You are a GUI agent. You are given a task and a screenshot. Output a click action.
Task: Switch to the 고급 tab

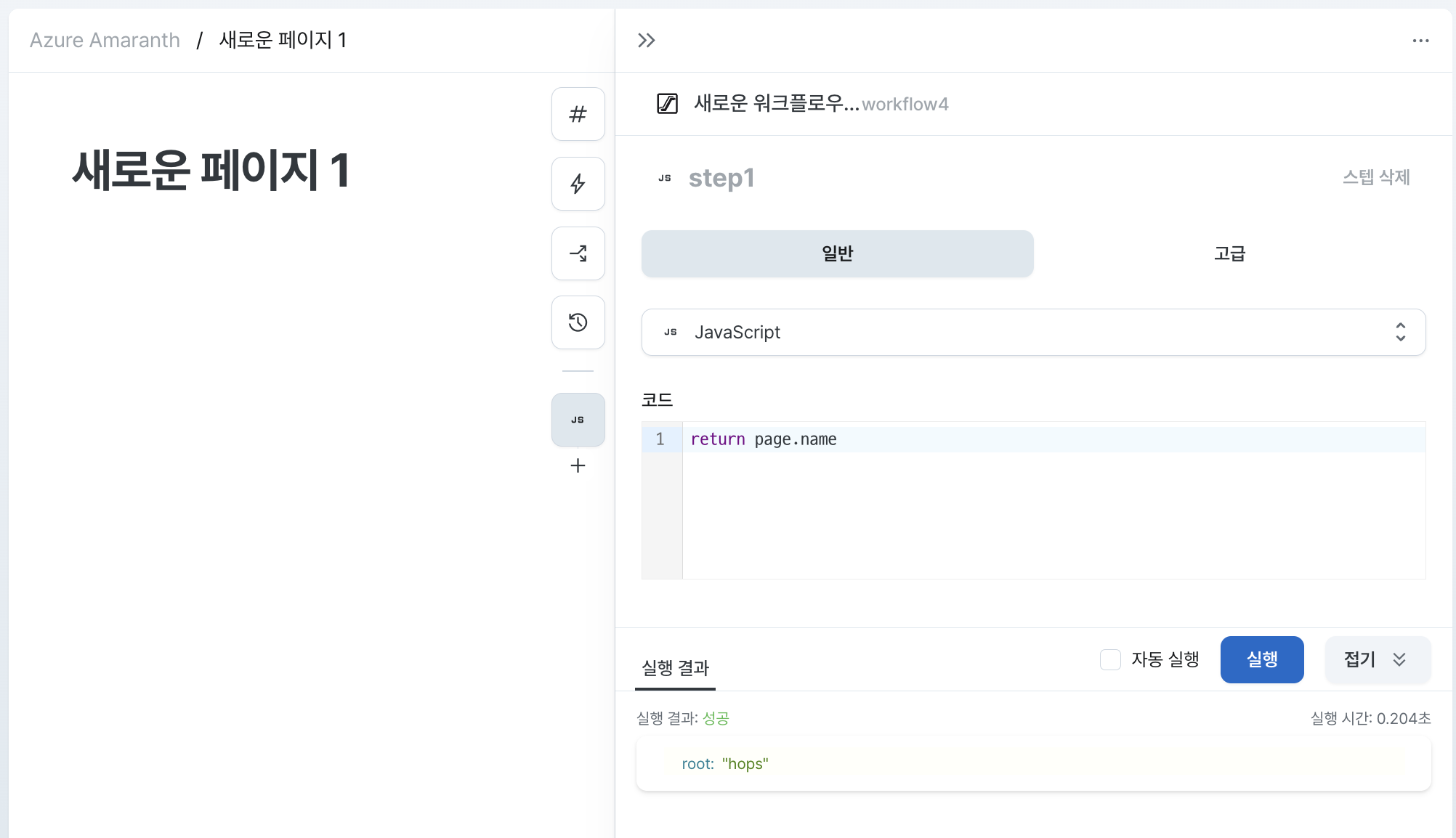pyautogui.click(x=1229, y=253)
